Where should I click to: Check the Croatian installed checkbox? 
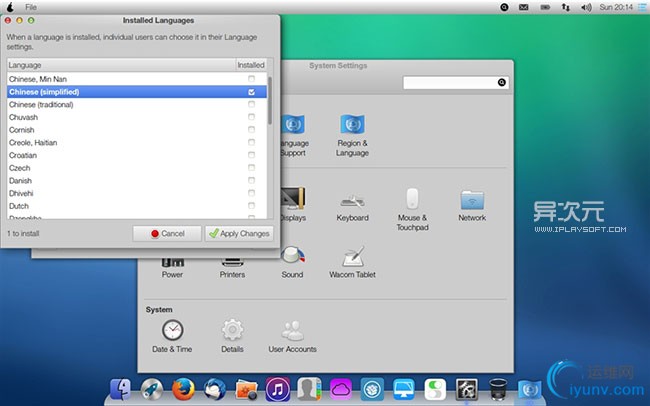(x=251, y=155)
